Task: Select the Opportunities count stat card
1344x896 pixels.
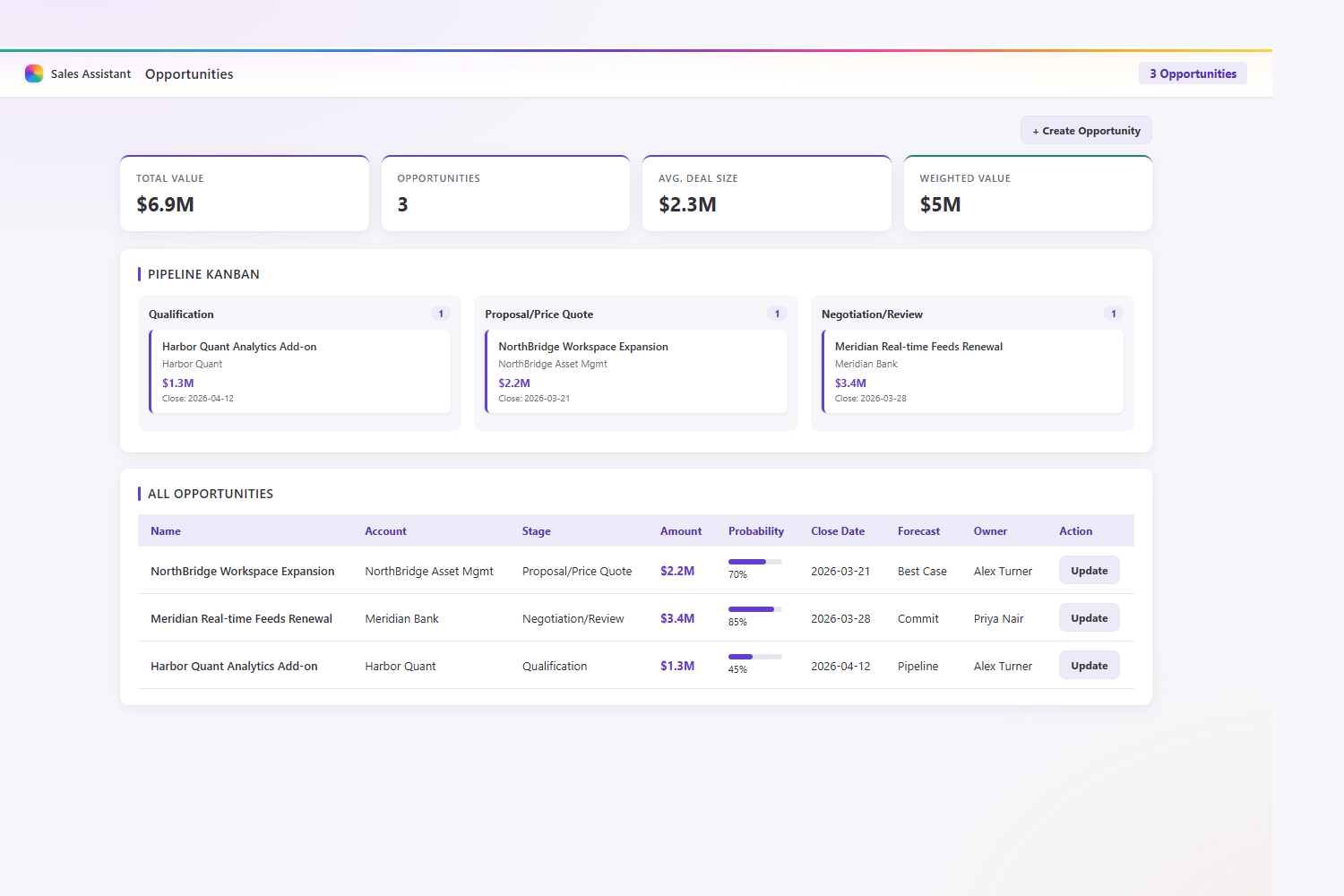Action: pyautogui.click(x=505, y=194)
